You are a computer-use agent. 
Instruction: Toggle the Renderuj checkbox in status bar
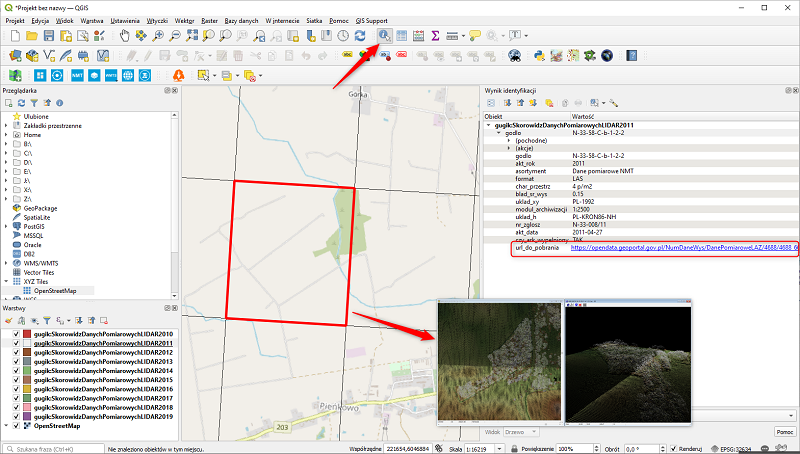[673, 449]
